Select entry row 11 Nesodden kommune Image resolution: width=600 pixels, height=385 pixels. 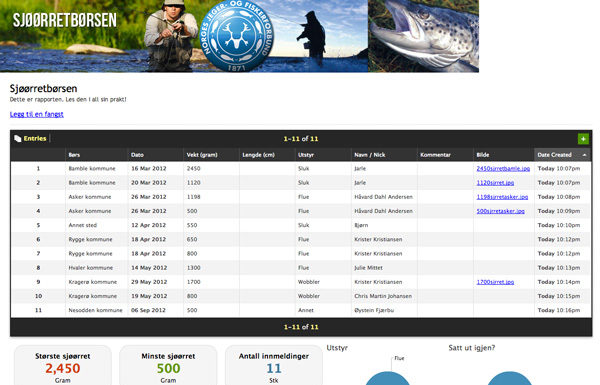pos(301,310)
